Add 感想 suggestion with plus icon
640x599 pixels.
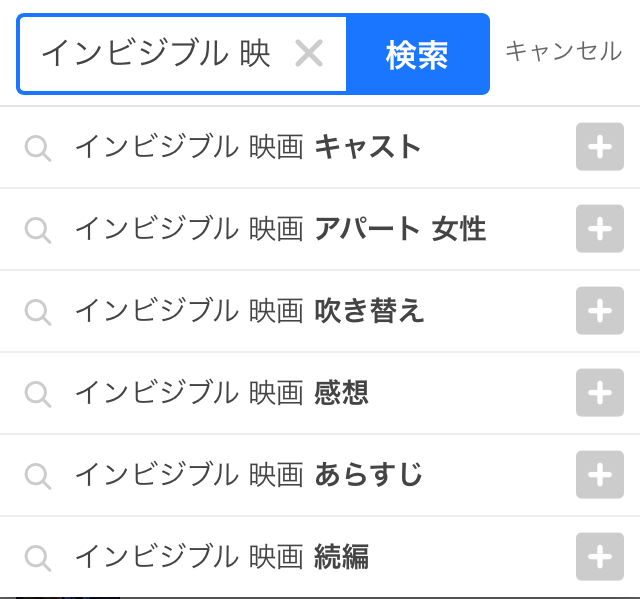[599, 393]
